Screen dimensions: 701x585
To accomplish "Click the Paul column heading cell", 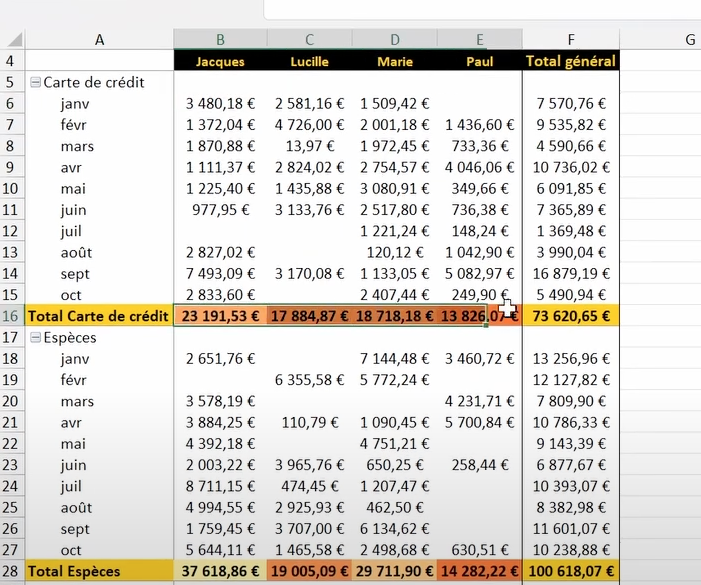I will tap(480, 61).
